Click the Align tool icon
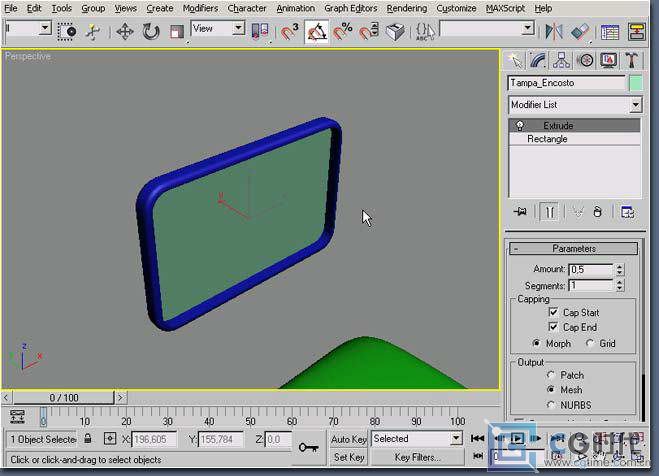This screenshot has width=659, height=476. click(x=580, y=32)
